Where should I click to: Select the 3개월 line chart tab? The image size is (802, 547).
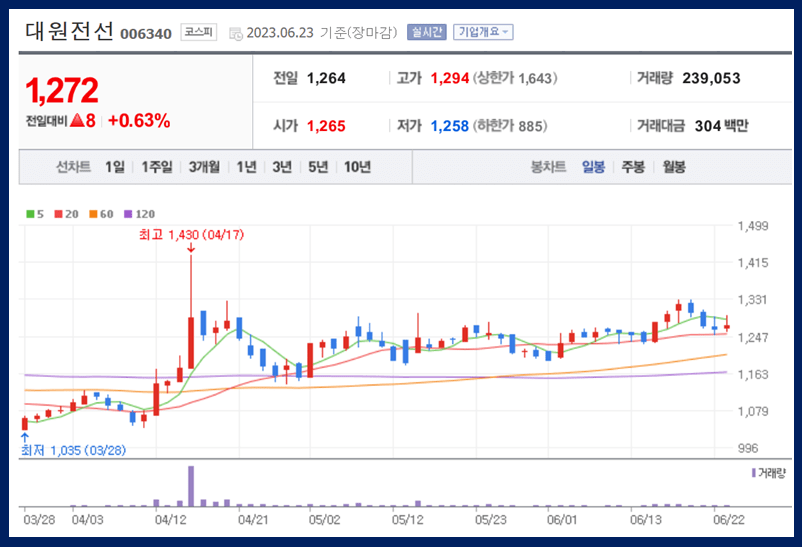point(204,167)
